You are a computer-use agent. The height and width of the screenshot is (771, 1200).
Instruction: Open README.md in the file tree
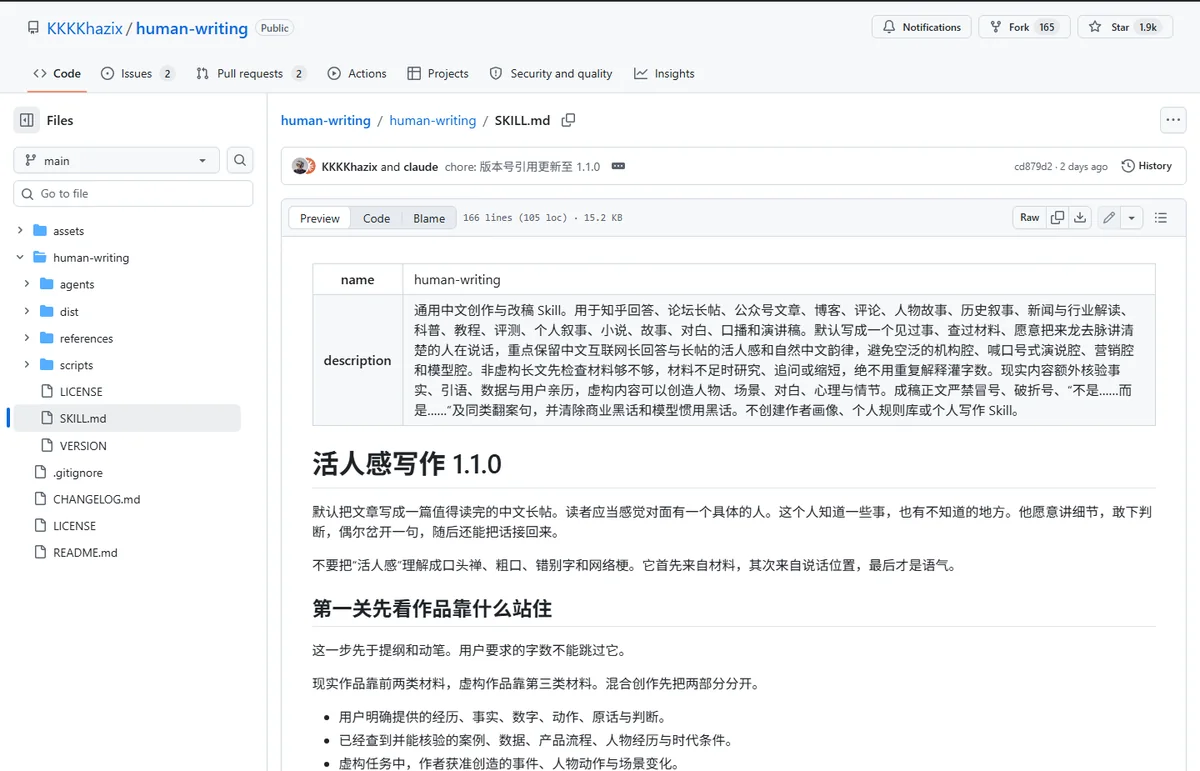(x=85, y=552)
